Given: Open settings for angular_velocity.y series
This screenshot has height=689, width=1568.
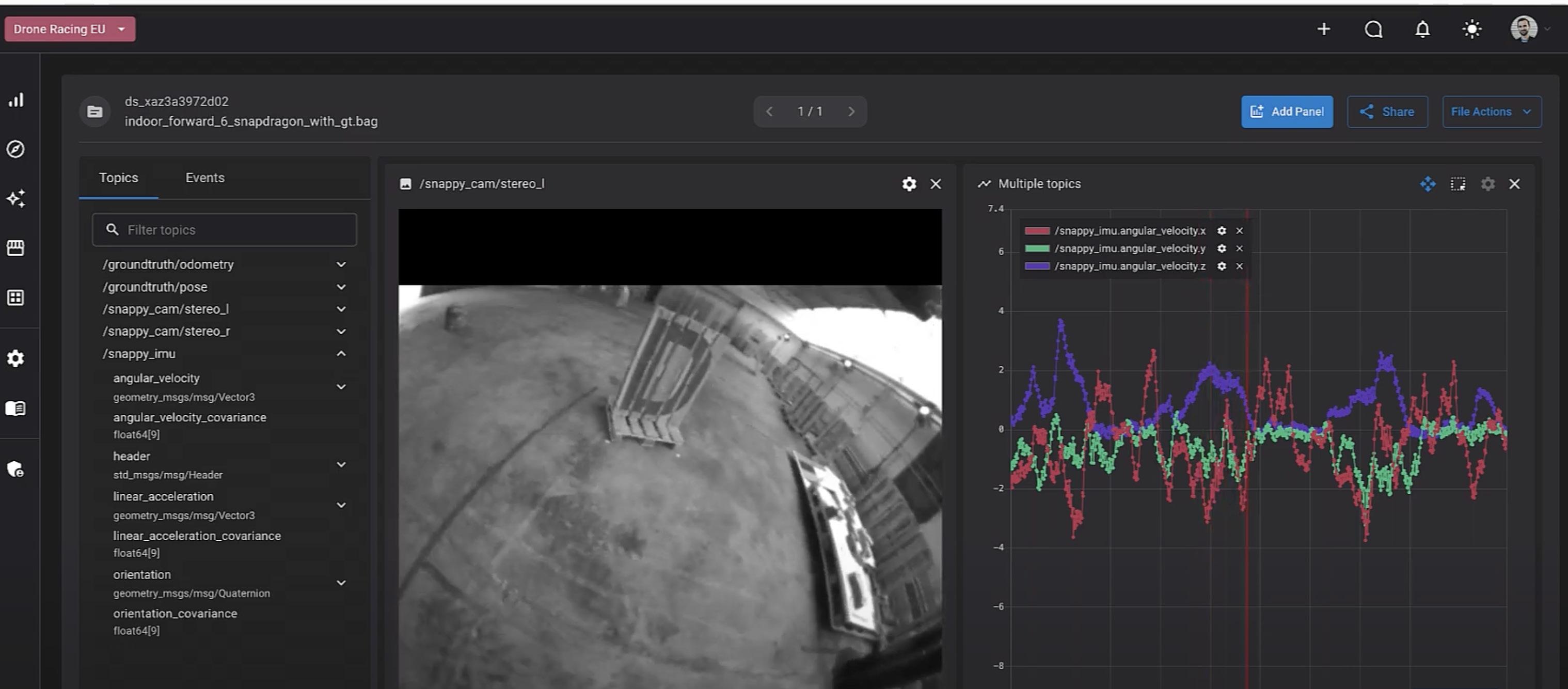Looking at the screenshot, I should coord(1221,248).
